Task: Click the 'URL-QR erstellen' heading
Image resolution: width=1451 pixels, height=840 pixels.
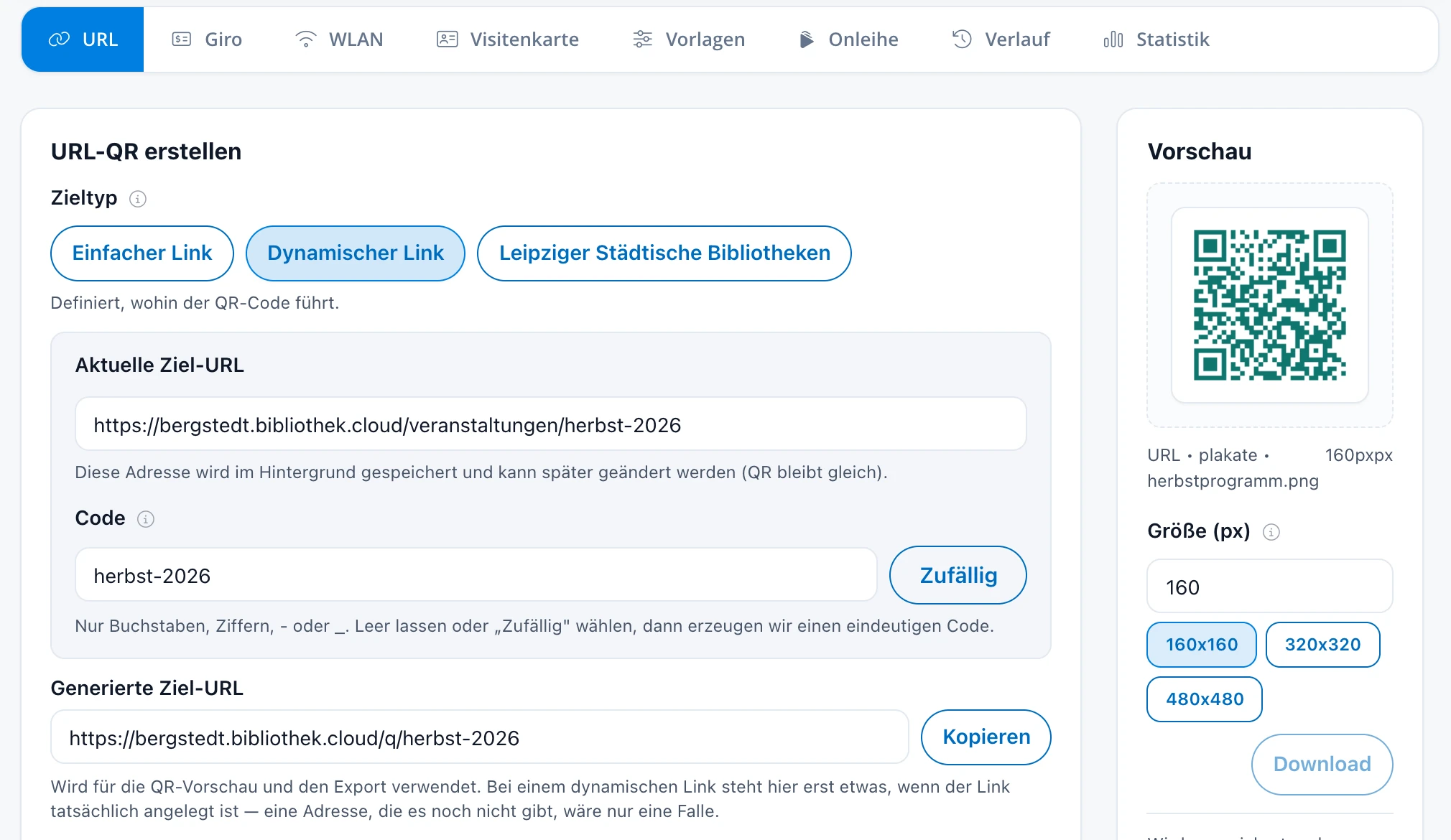Action: point(146,151)
